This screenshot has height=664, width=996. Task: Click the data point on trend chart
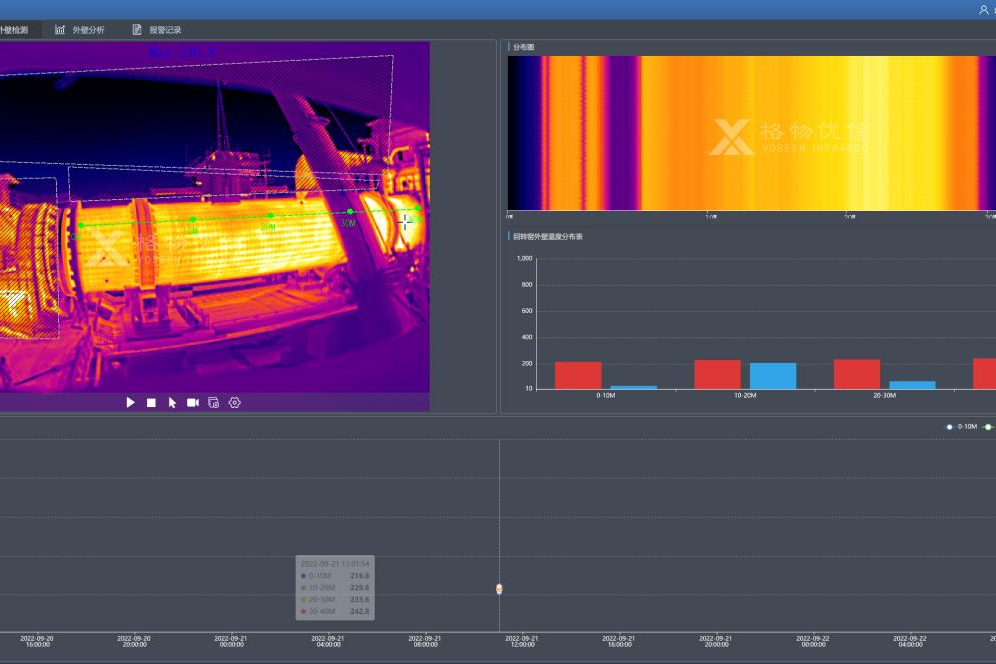click(499, 589)
